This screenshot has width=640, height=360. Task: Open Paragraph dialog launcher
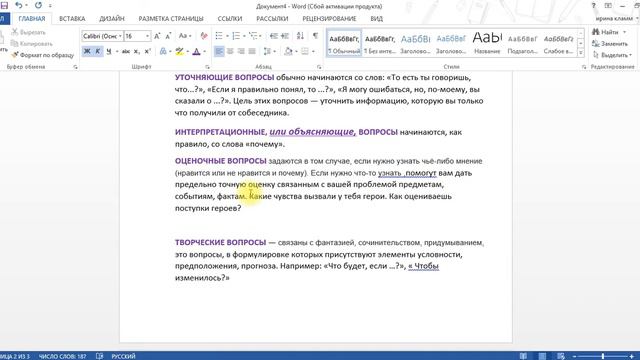[x=319, y=67]
